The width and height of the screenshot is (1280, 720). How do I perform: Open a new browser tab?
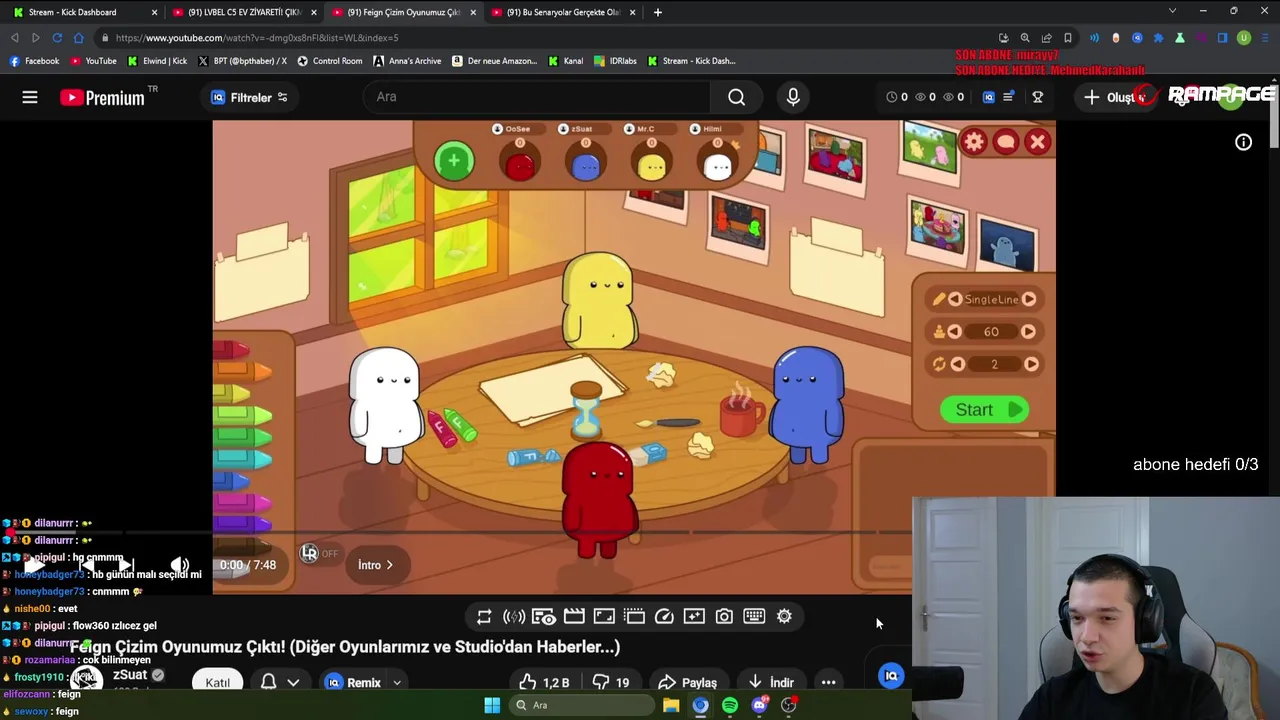[x=657, y=12]
